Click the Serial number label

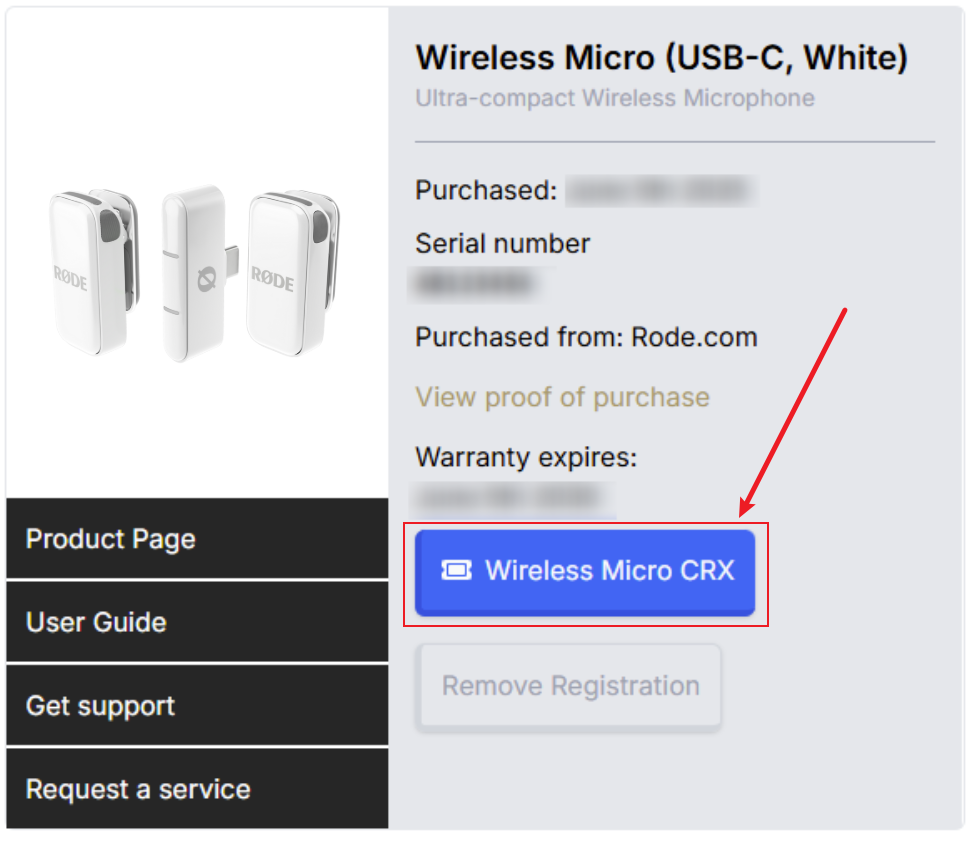pyautogui.click(x=503, y=243)
